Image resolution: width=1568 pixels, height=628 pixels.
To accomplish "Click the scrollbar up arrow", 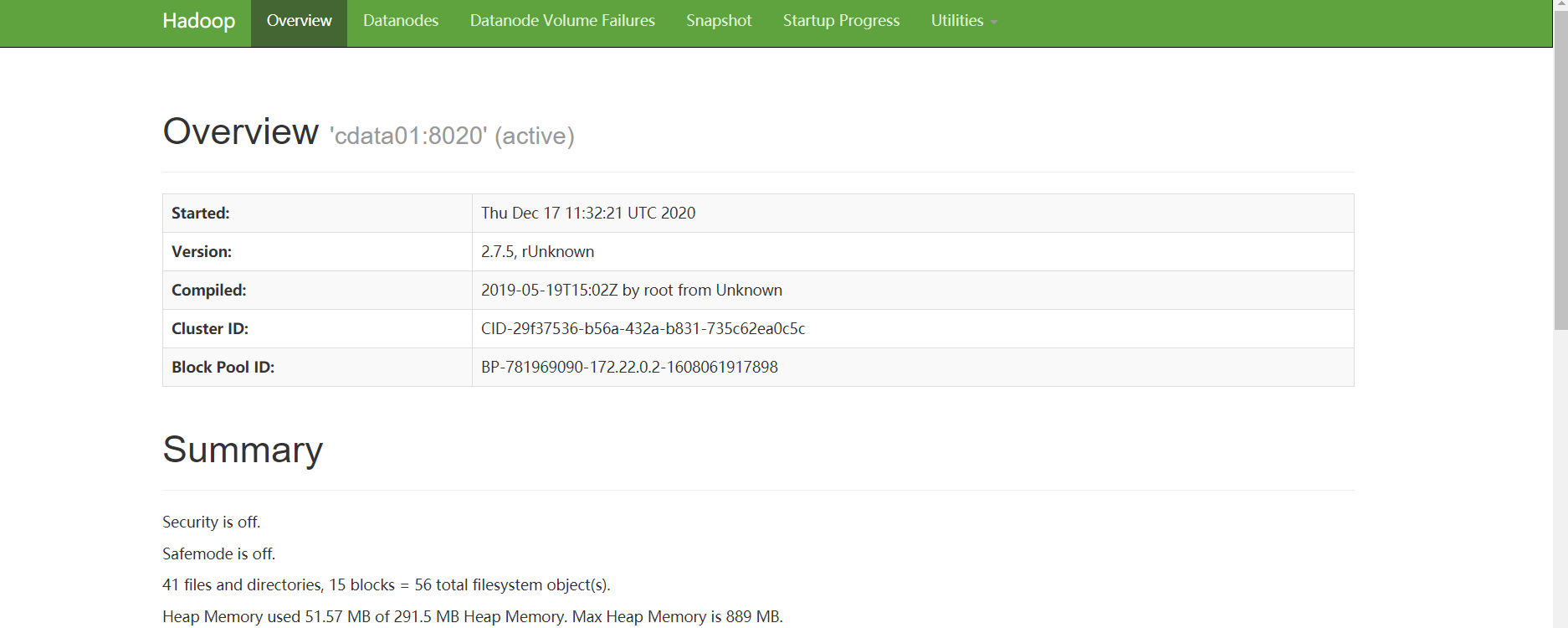I will [x=1560, y=6].
